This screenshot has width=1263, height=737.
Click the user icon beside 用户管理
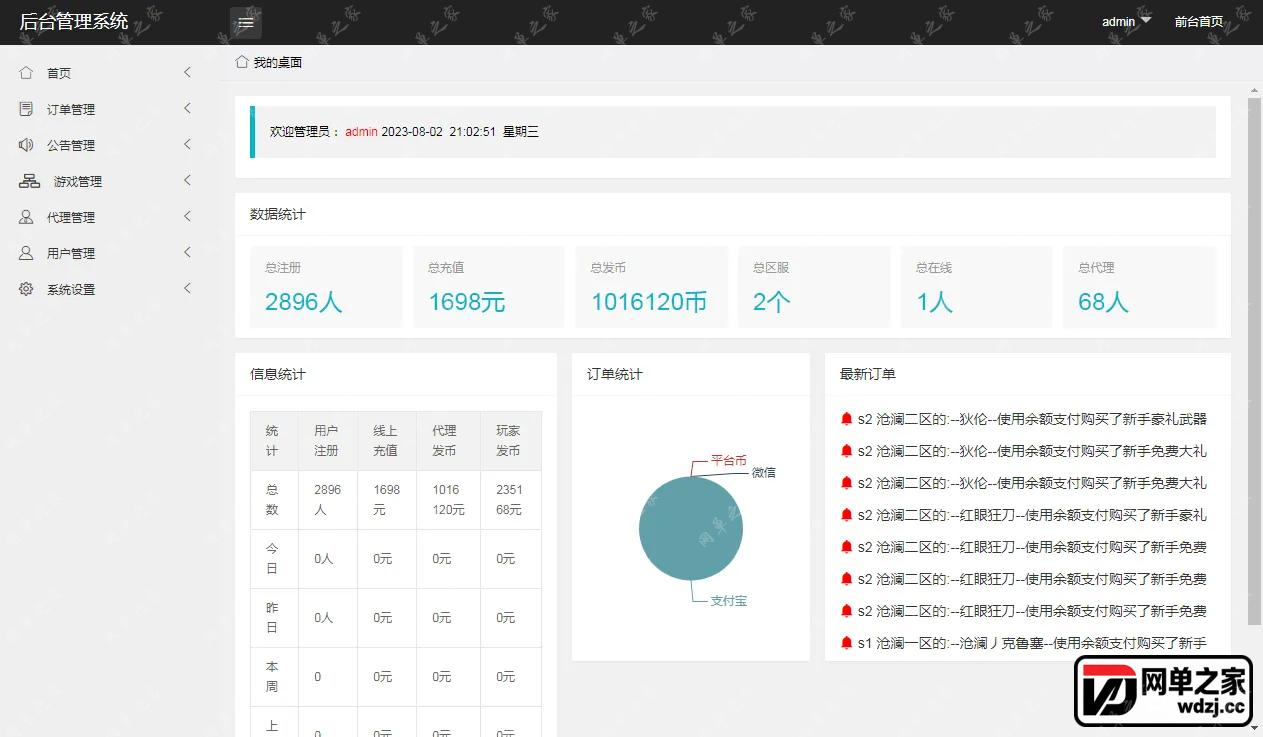pos(26,253)
